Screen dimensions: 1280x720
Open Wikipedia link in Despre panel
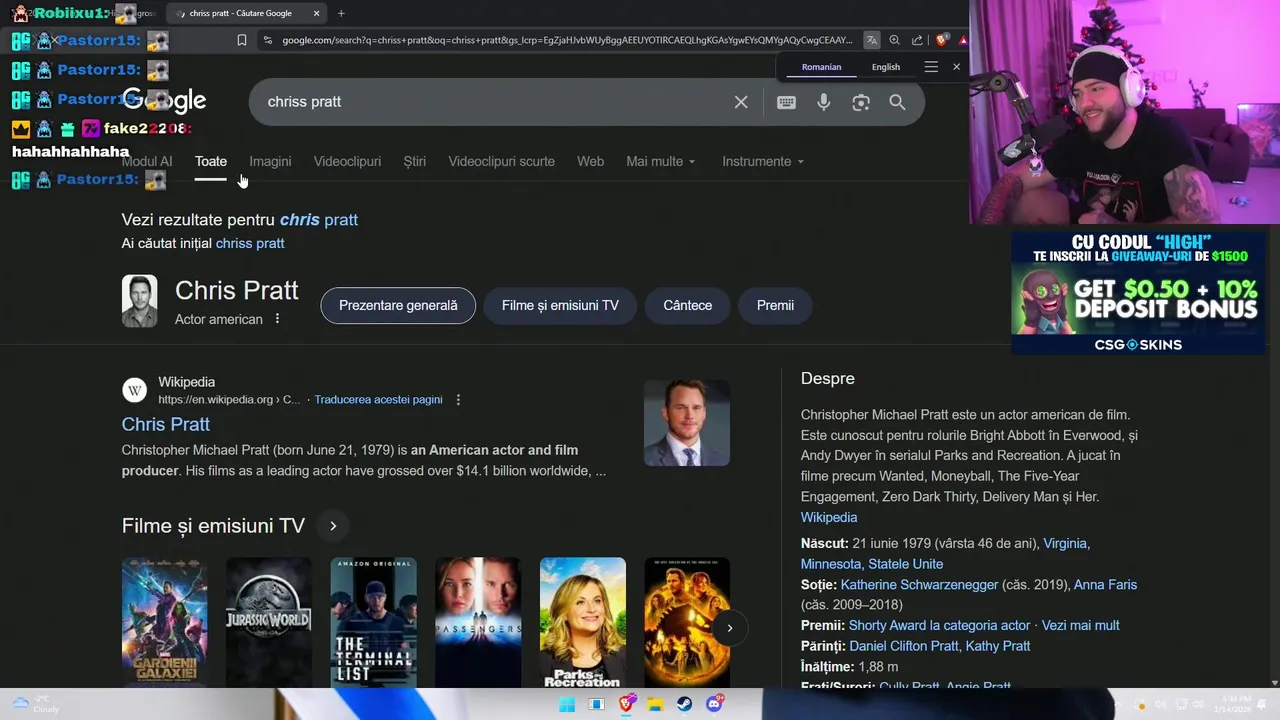pyautogui.click(x=829, y=517)
